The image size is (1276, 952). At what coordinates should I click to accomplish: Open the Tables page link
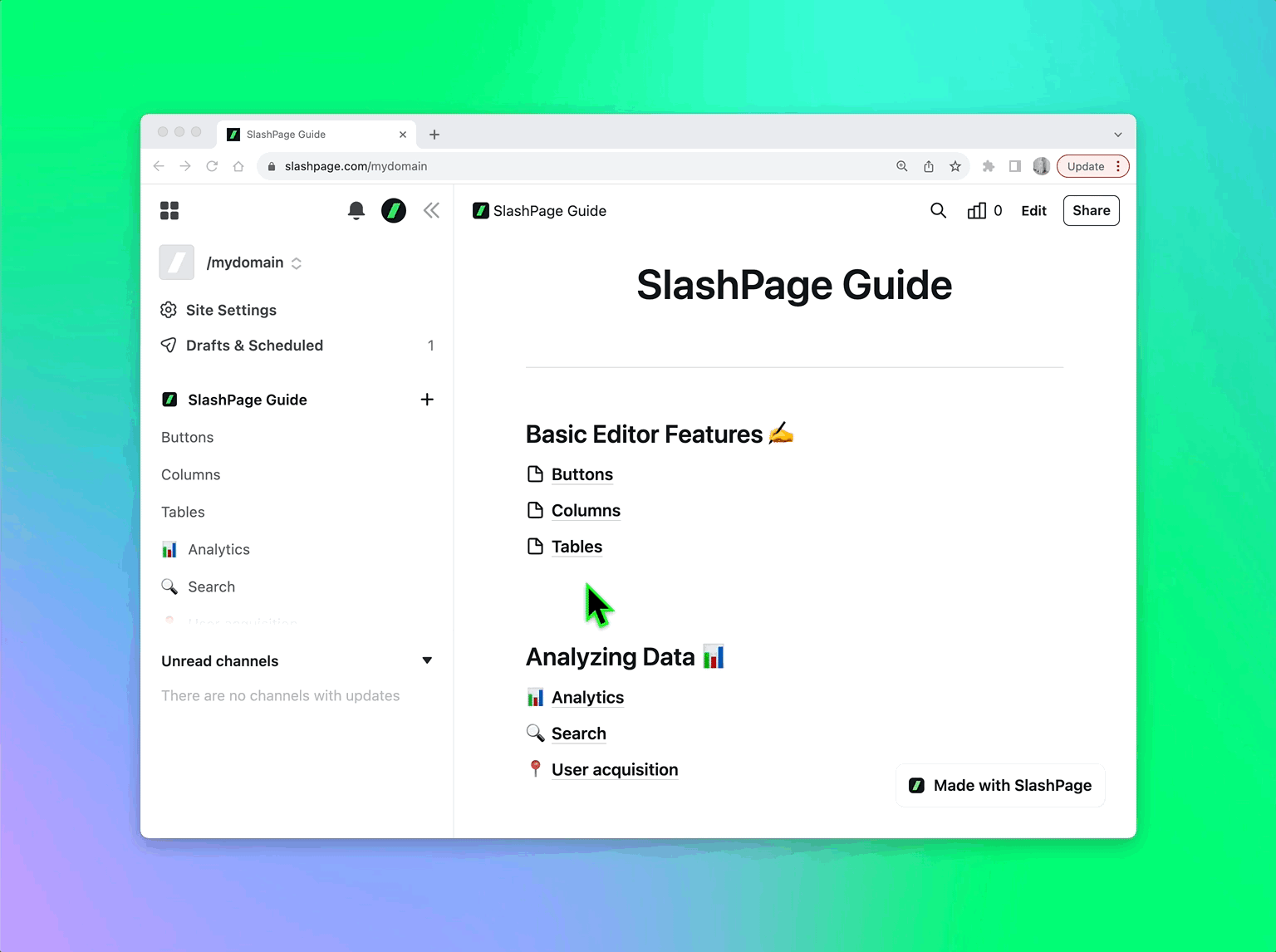tap(577, 547)
